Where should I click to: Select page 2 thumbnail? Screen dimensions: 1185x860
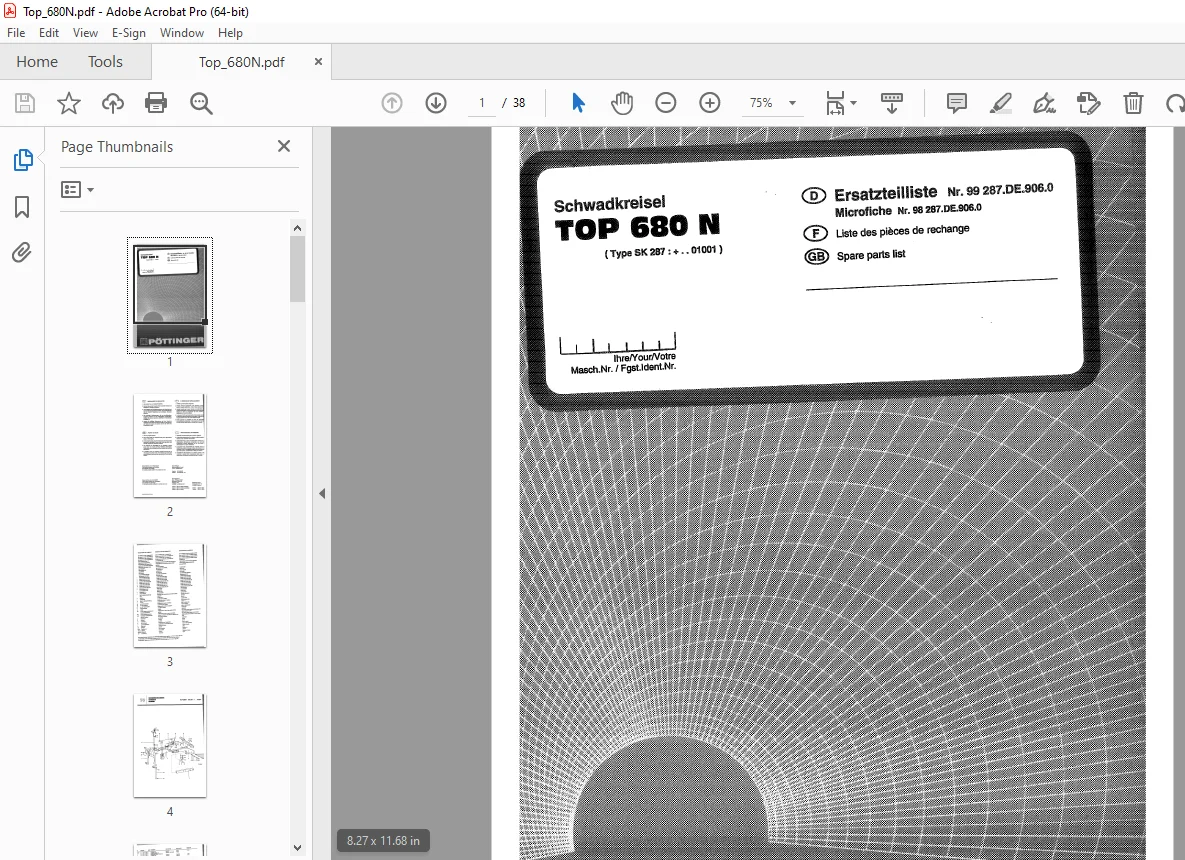click(x=170, y=446)
